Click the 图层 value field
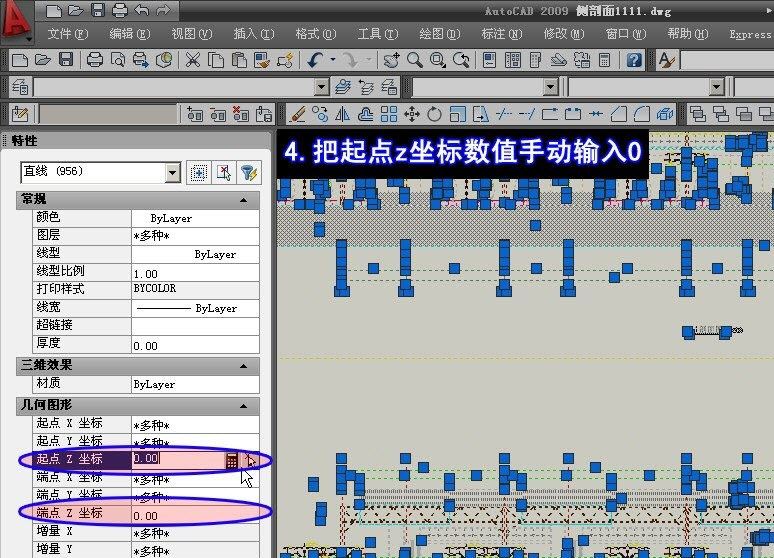774x558 pixels. [x=195, y=236]
